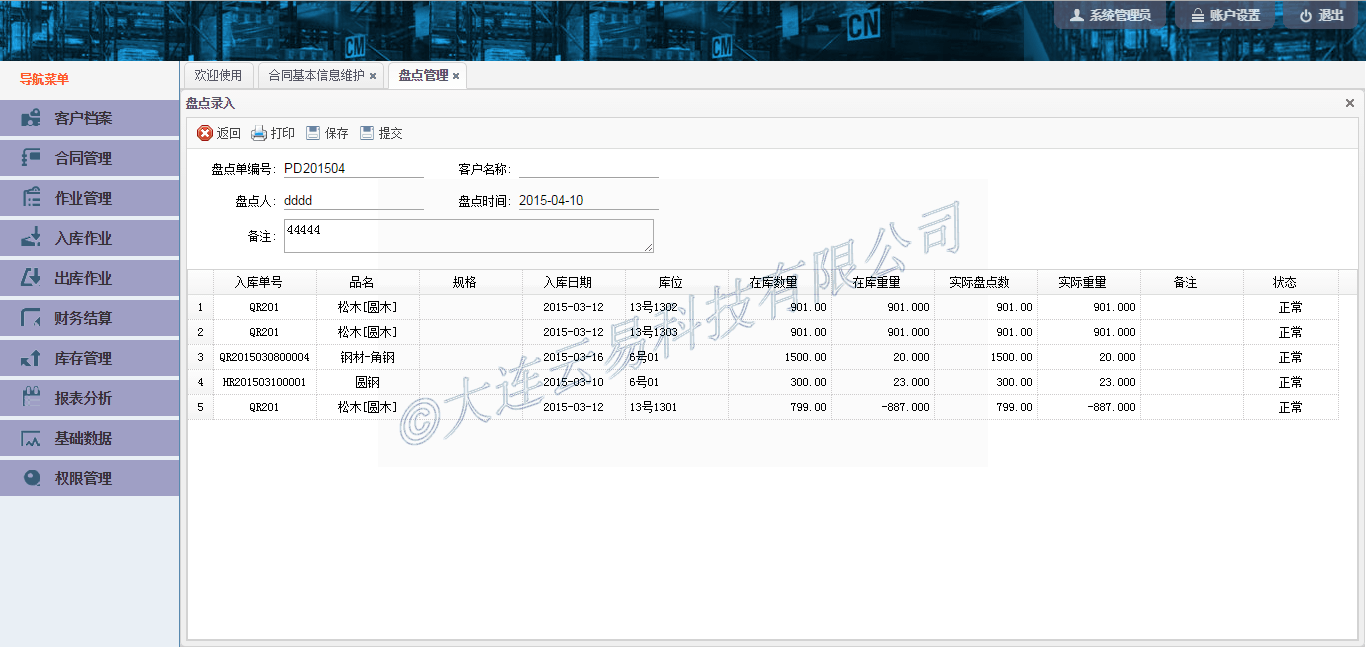
Task: Select cell HR201503100001
Action: (264, 382)
